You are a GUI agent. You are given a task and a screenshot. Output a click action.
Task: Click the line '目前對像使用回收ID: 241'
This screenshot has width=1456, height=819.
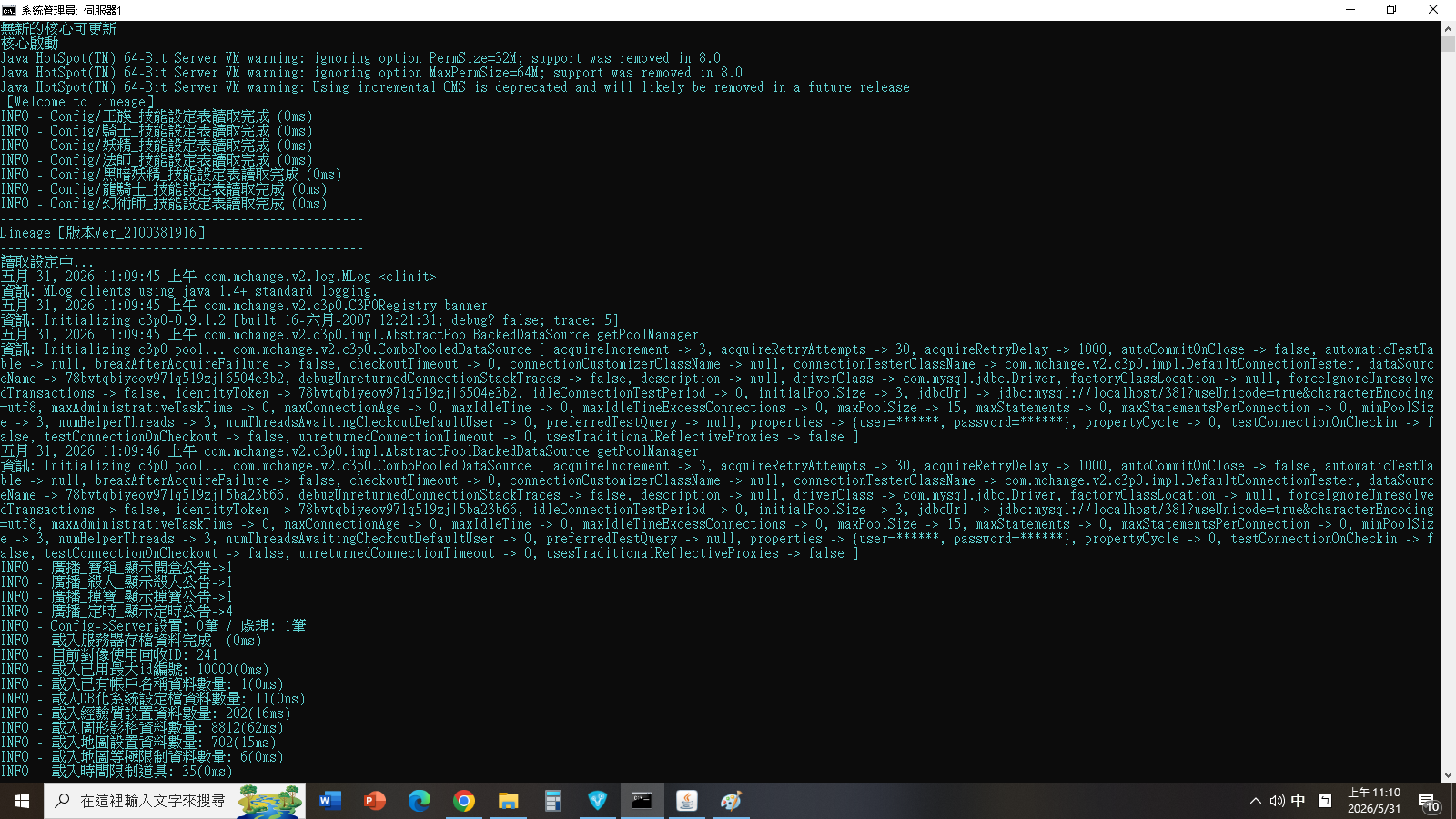tap(109, 655)
